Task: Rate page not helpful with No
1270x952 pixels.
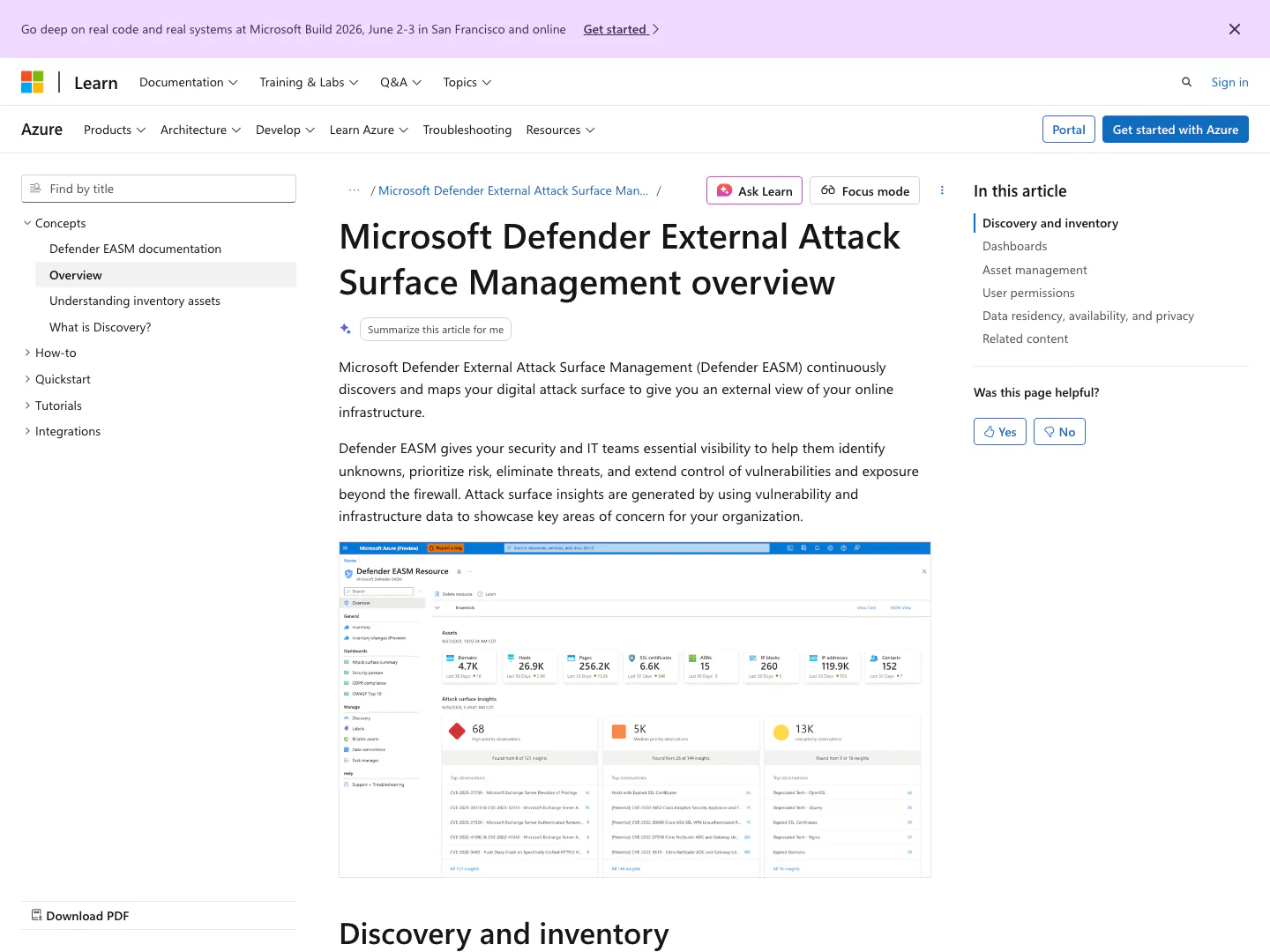Action: (1059, 432)
